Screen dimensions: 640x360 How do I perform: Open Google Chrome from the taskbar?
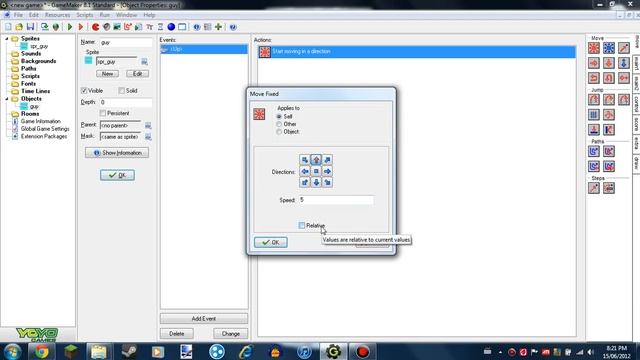click(41, 351)
